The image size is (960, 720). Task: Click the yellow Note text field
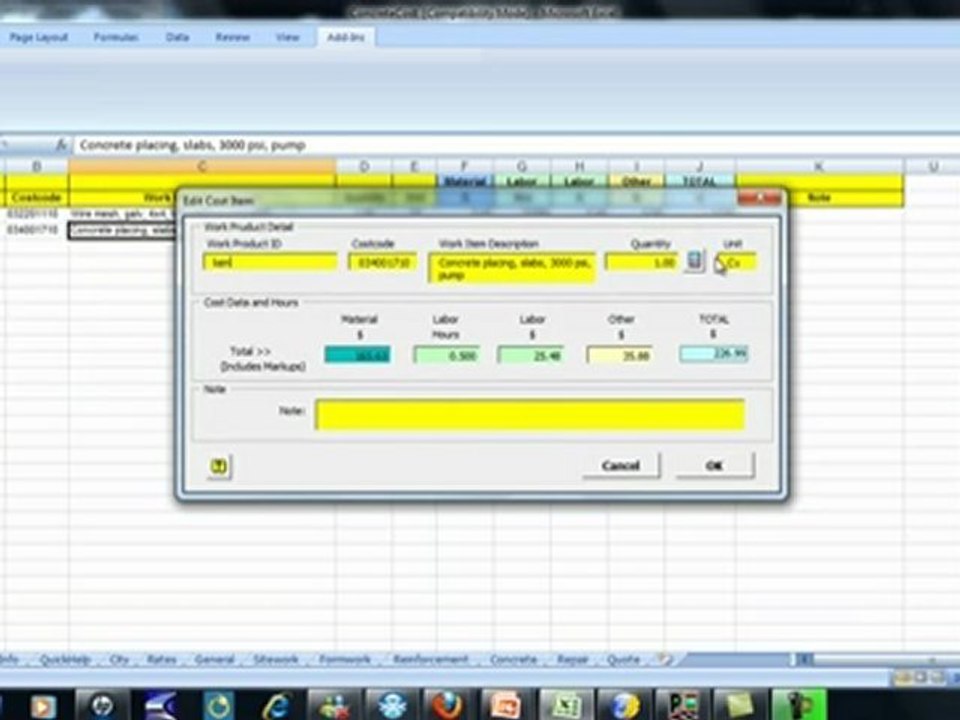[x=530, y=414]
